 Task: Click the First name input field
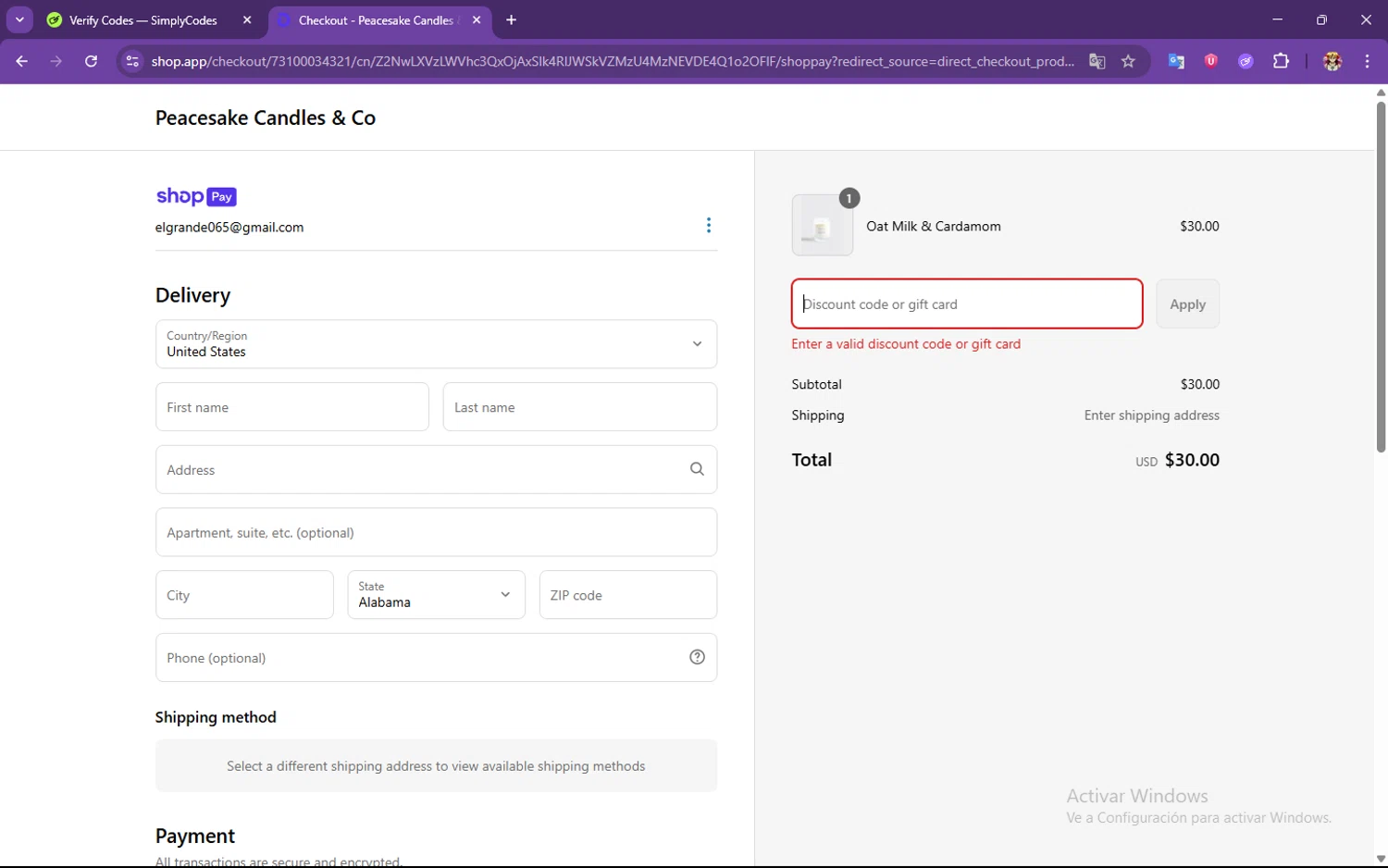[292, 407]
